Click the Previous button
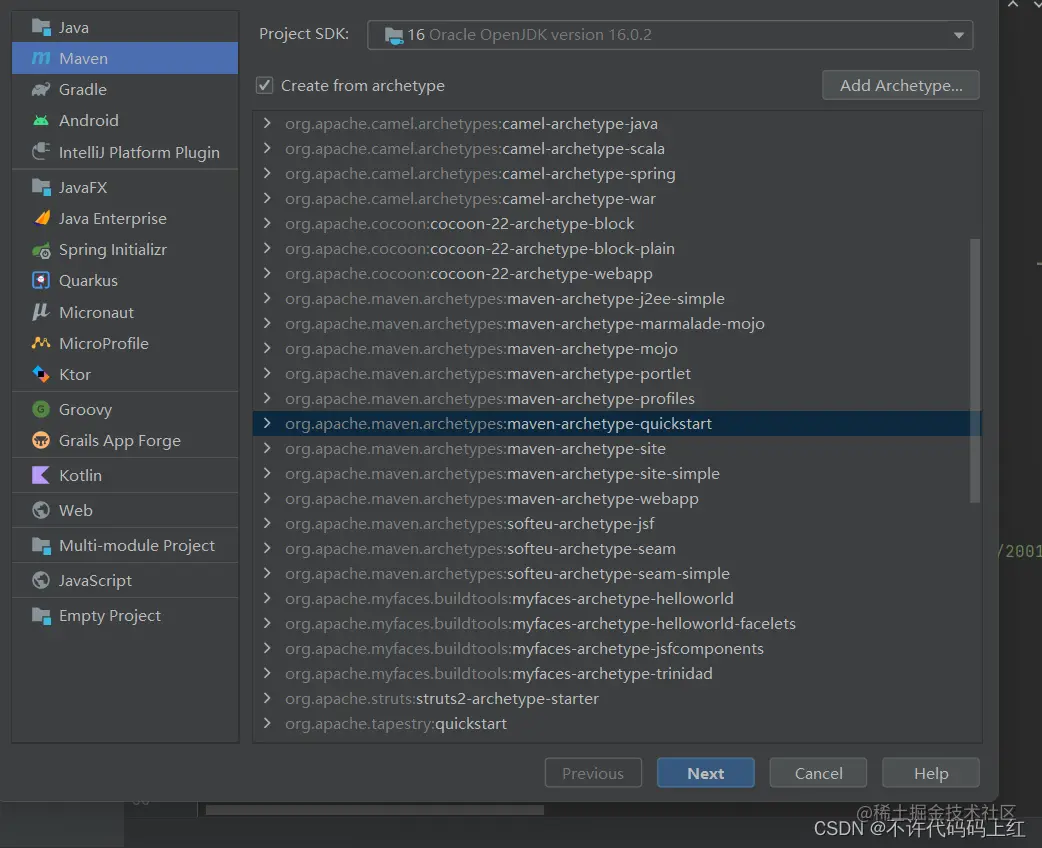 (x=593, y=773)
